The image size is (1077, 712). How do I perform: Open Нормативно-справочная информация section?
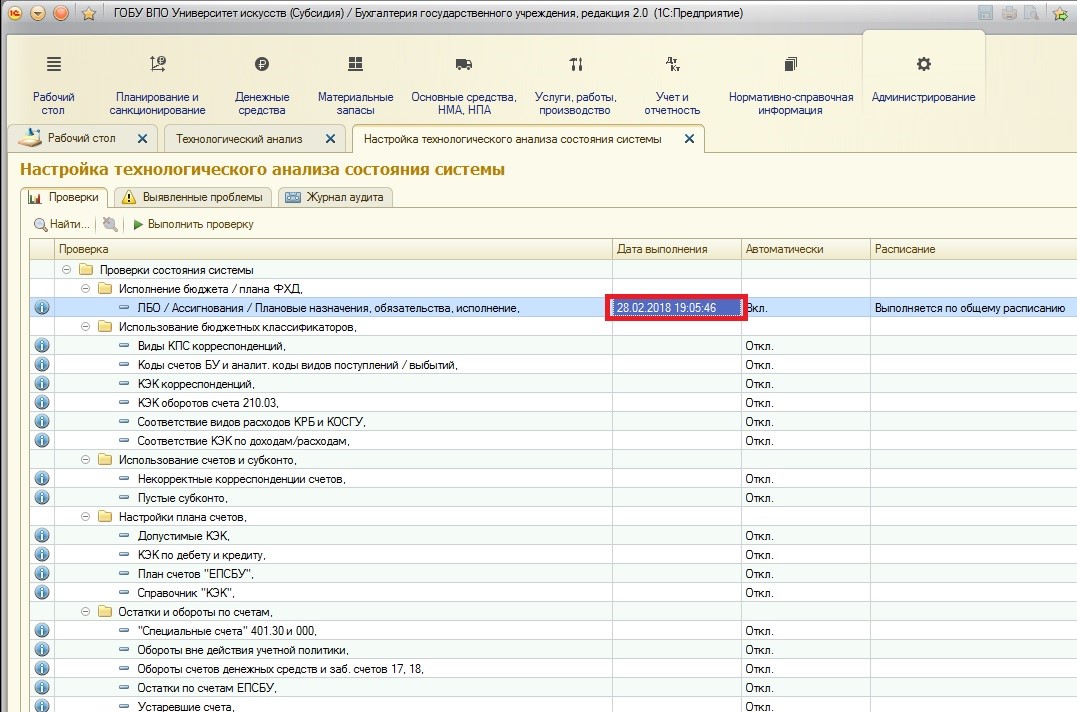pos(790,66)
